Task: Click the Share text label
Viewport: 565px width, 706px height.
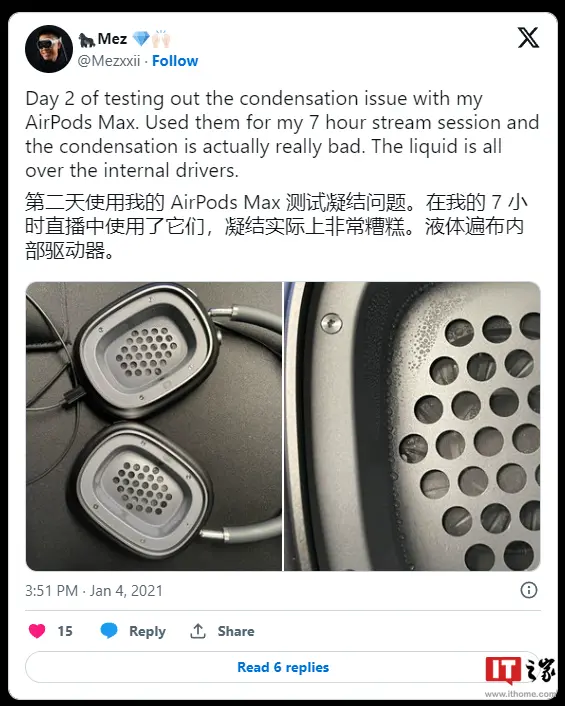Action: pos(236,631)
